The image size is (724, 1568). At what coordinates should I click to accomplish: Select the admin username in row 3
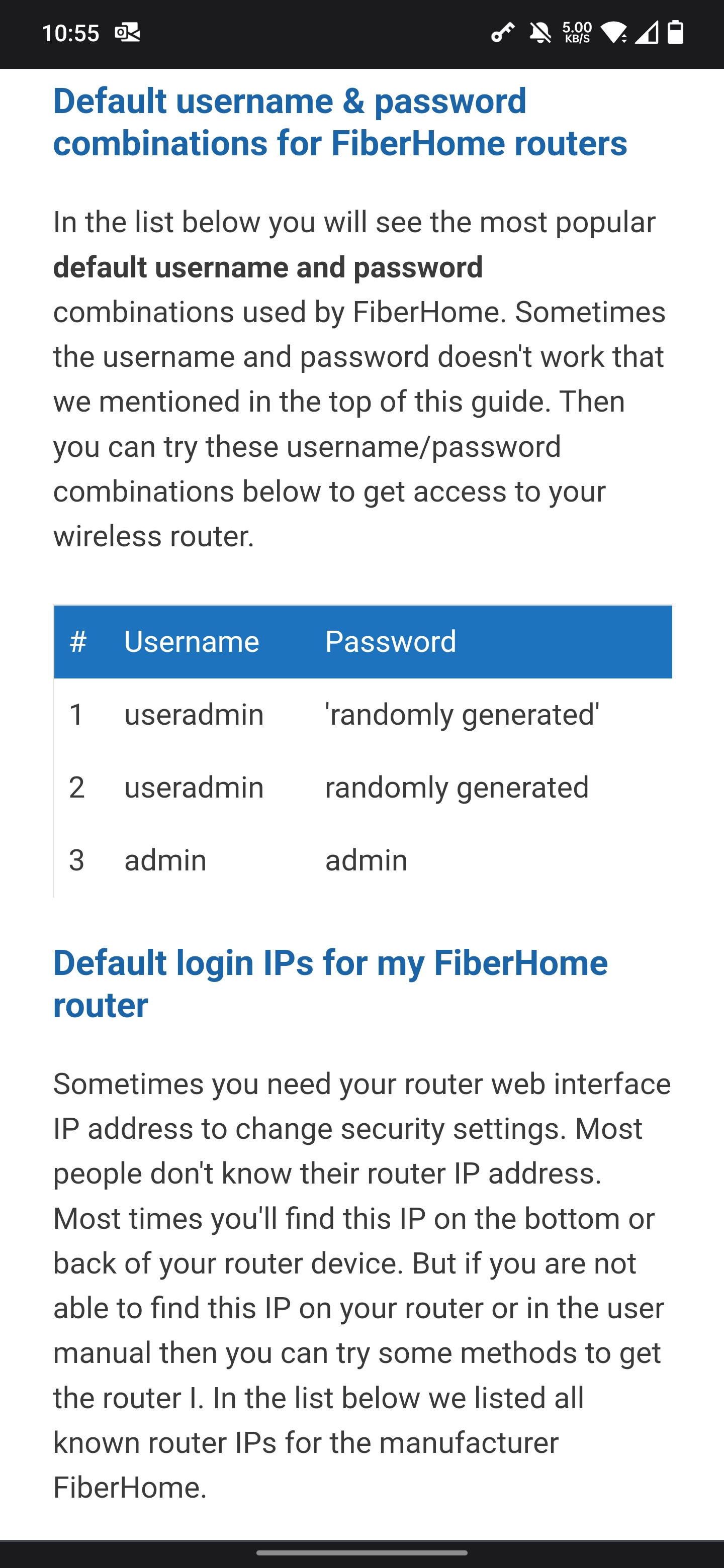[165, 861]
